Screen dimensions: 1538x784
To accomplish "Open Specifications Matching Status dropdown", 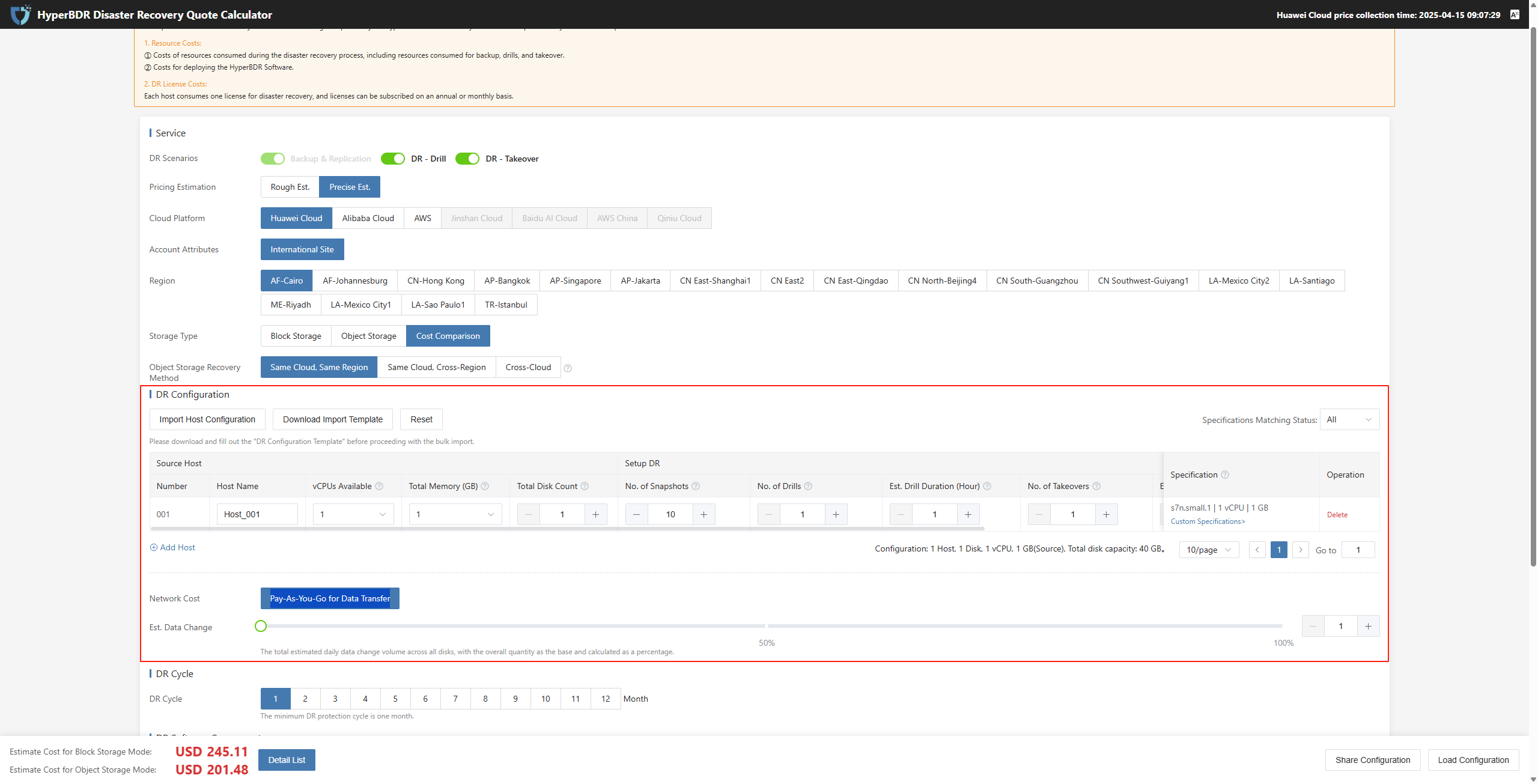I will pyautogui.click(x=1349, y=419).
